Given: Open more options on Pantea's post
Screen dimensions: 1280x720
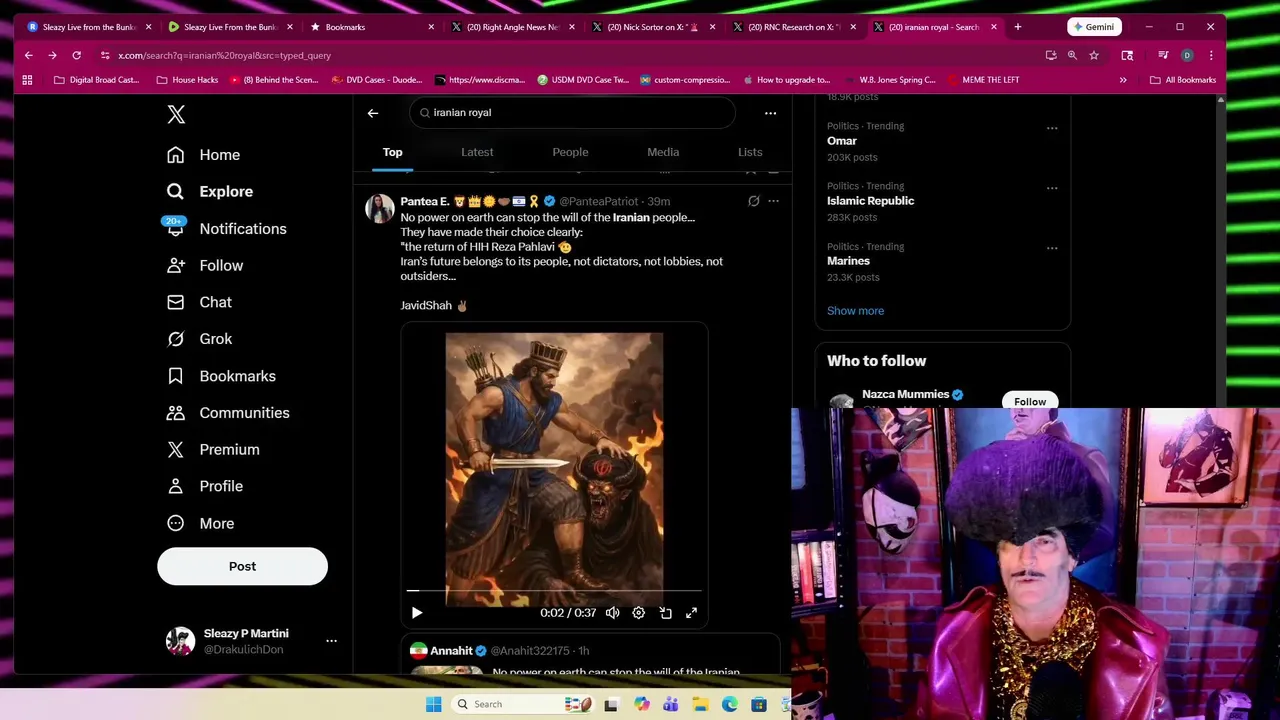Looking at the screenshot, I should point(773,201).
